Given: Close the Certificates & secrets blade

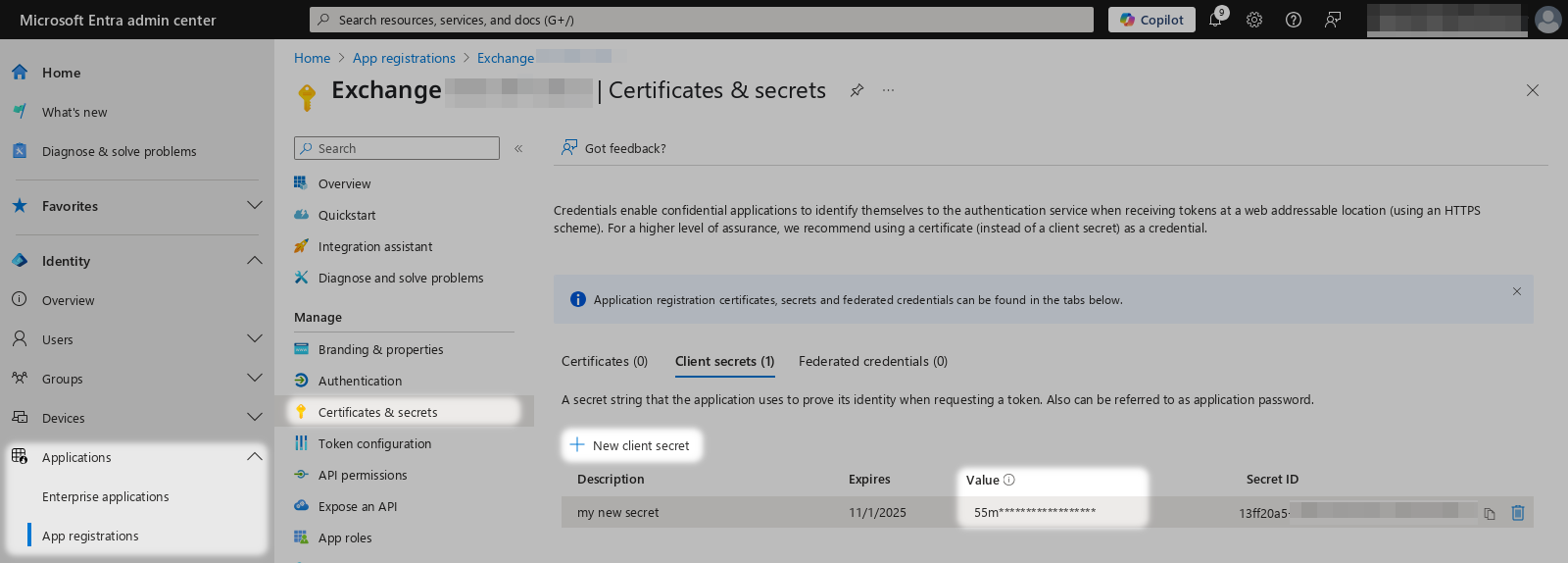Looking at the screenshot, I should (1533, 90).
